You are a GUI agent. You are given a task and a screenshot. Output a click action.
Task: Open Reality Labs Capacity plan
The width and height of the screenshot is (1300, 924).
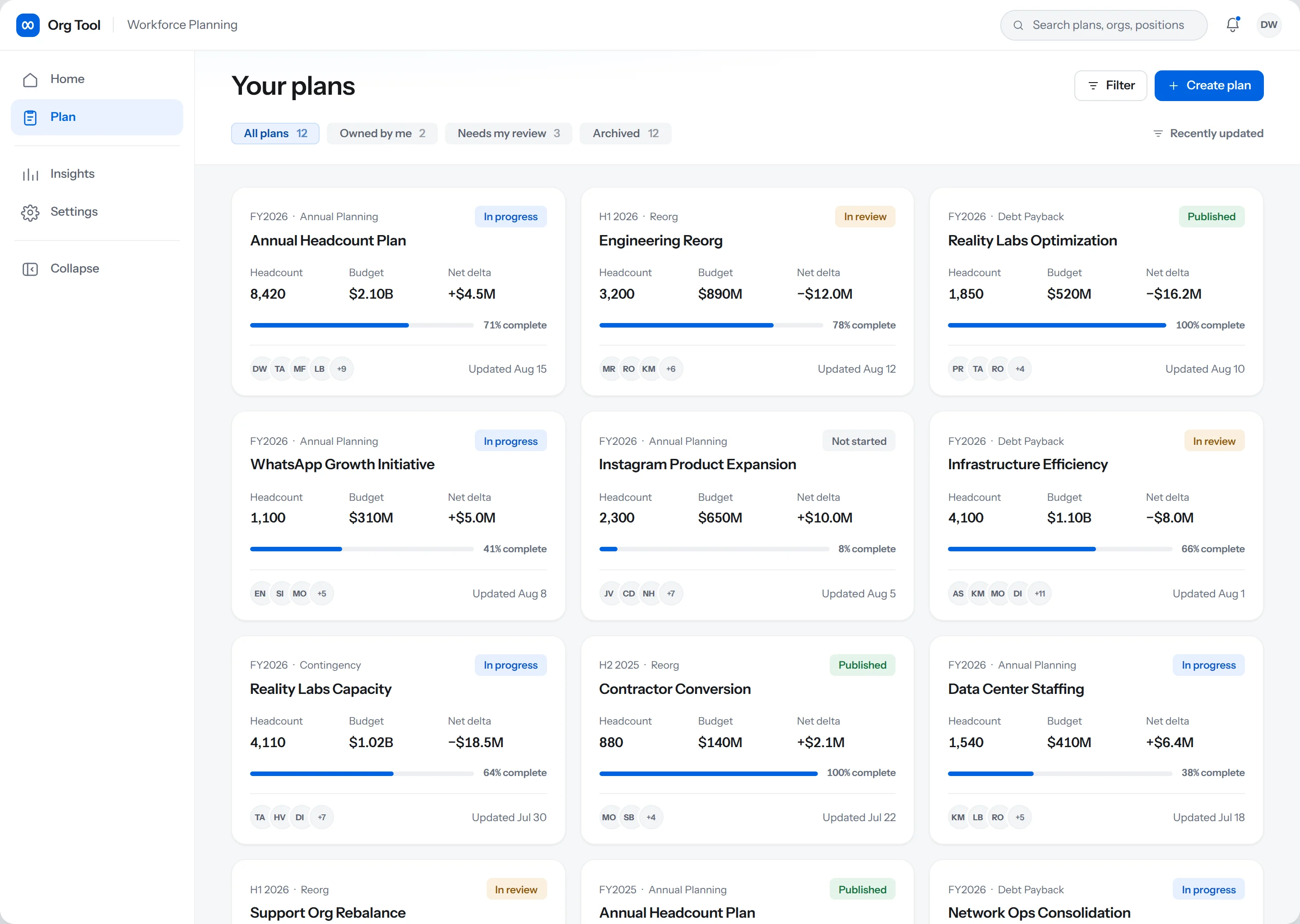point(320,689)
